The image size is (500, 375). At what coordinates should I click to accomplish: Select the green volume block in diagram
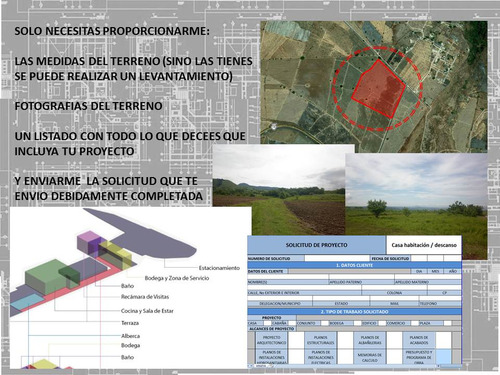[x=45, y=277]
